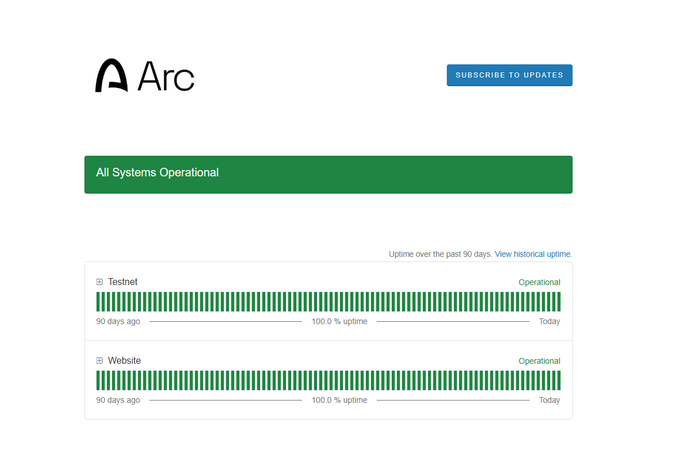680x458 pixels.
Task: Click Testnet Operational status text
Action: click(539, 282)
